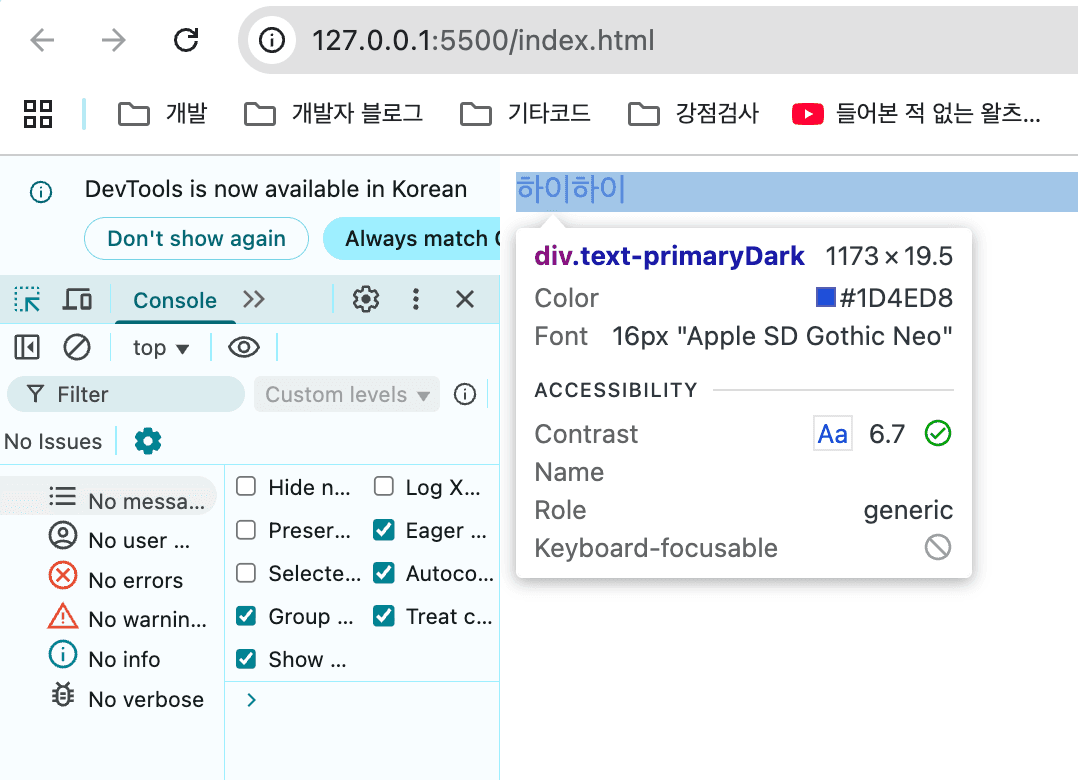Open the top context dropdown
Viewport: 1078px width, 780px height.
coord(161,348)
